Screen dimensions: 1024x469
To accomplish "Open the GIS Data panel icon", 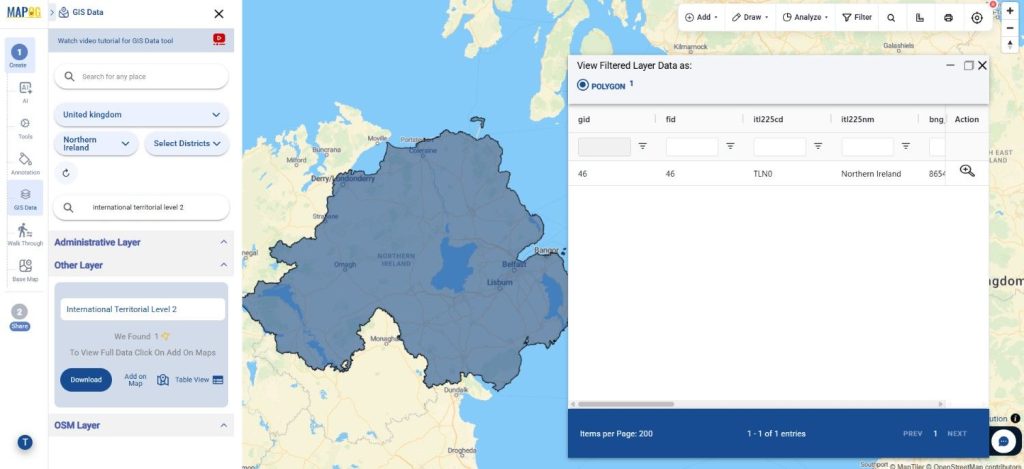I will tap(25, 198).
